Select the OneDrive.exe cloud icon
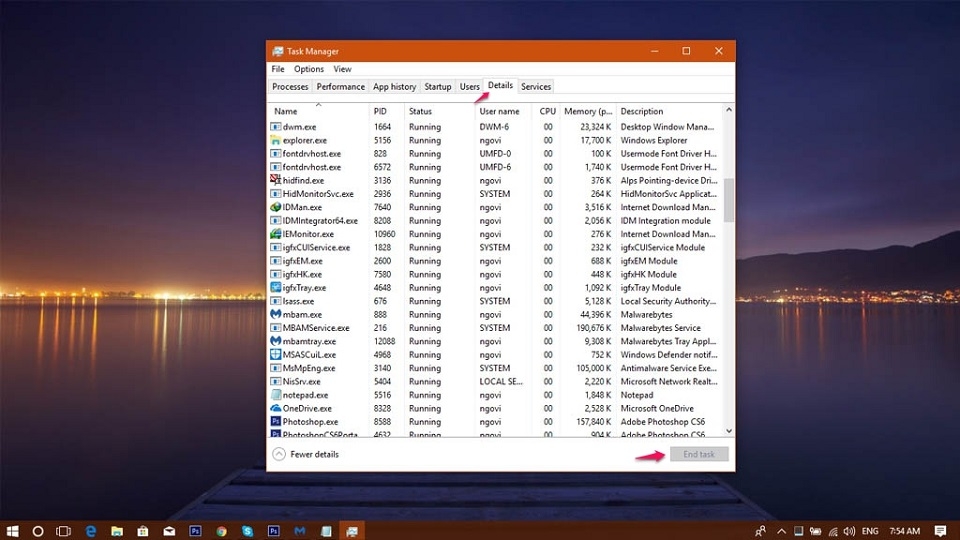The image size is (960, 540). point(276,408)
